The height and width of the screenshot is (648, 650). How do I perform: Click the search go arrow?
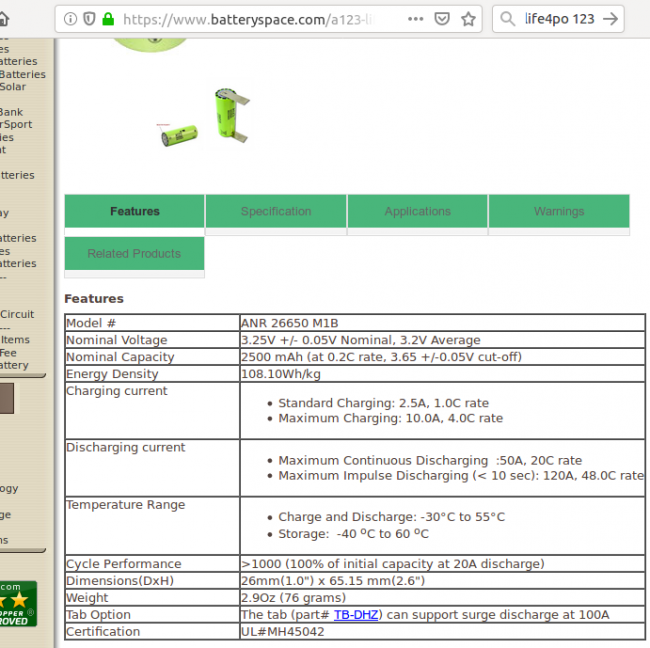click(x=610, y=19)
